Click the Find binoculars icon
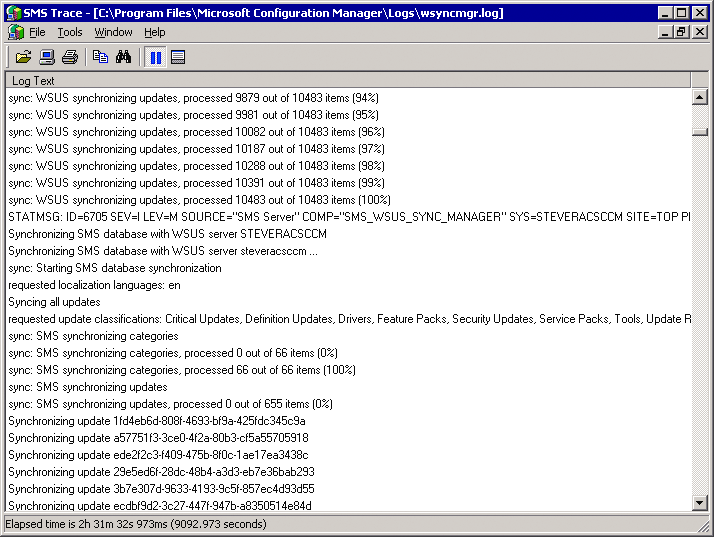 pyautogui.click(x=123, y=57)
